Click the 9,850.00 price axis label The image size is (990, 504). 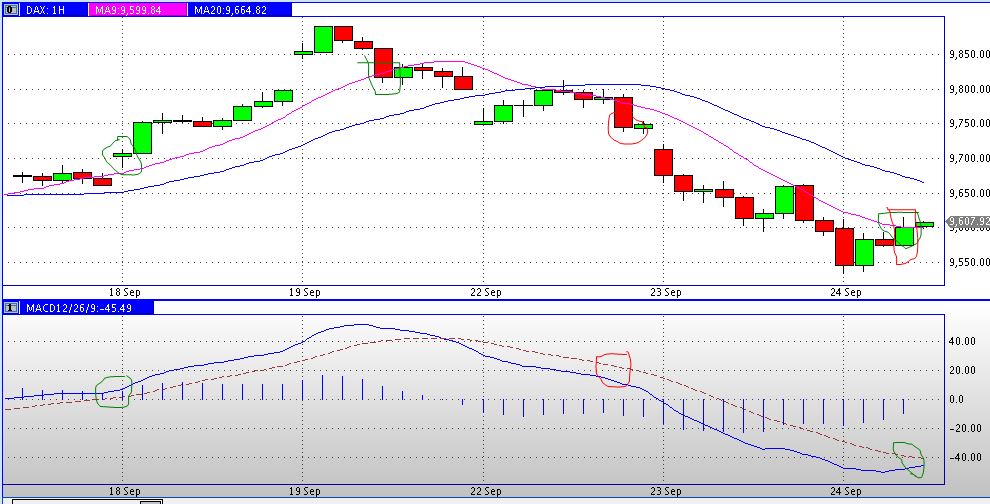point(969,55)
